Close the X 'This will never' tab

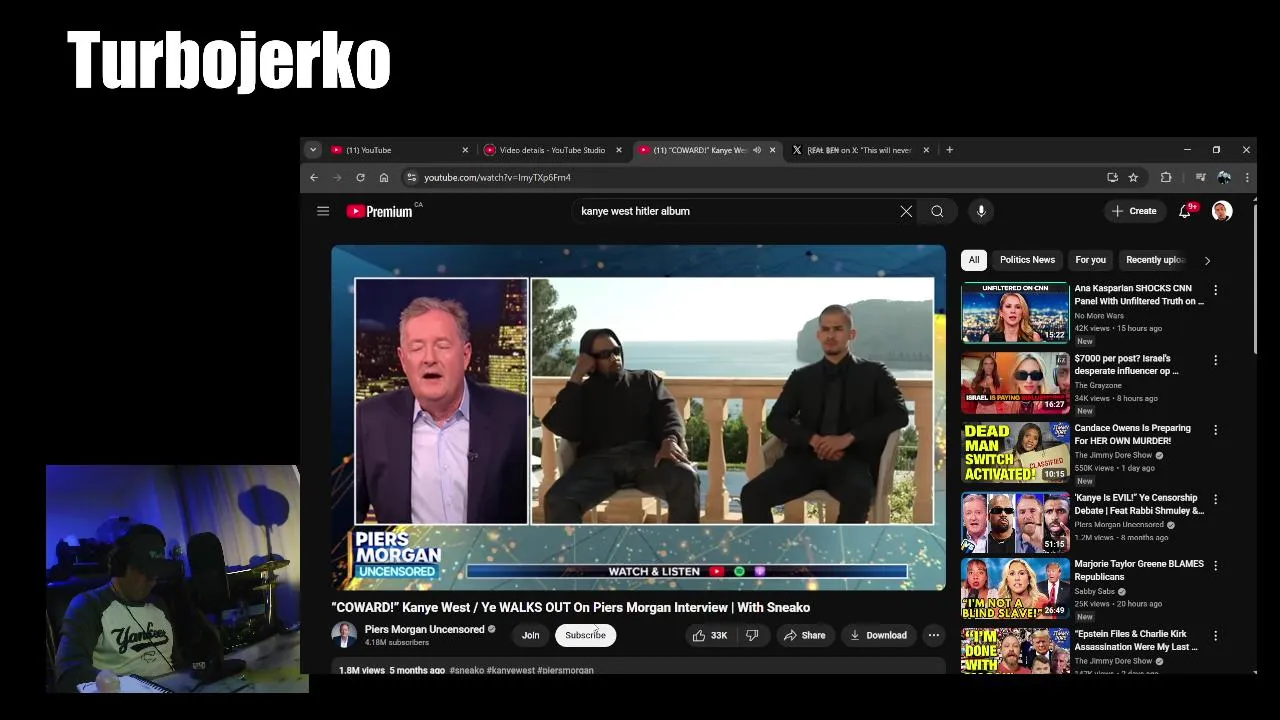click(x=926, y=150)
